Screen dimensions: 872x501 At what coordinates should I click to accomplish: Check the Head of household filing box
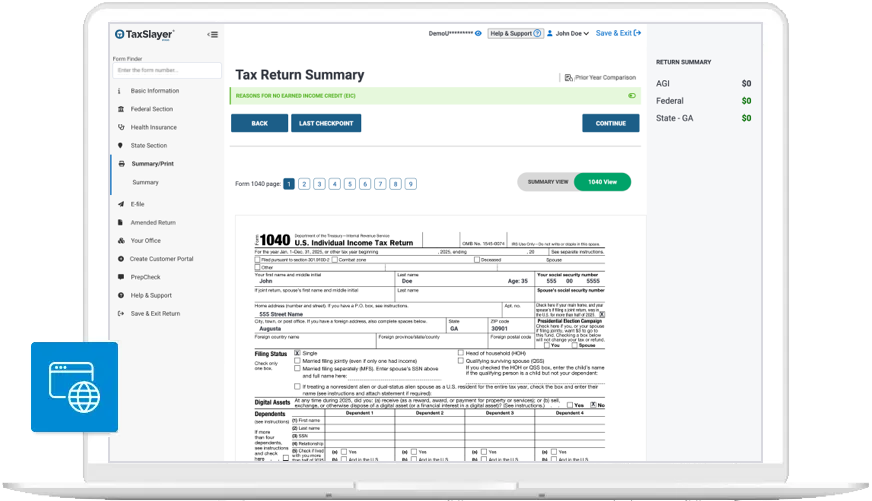[x=460, y=353]
